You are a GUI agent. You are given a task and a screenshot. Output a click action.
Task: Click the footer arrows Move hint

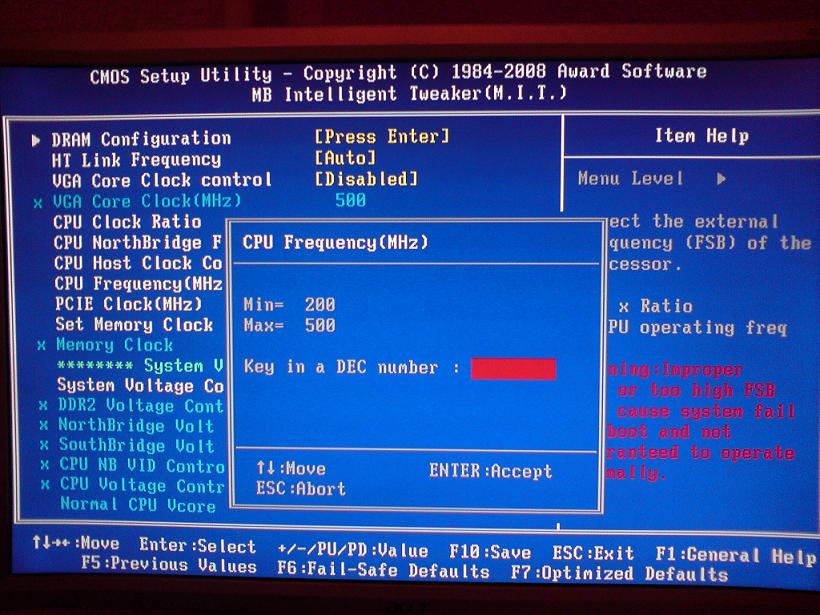[76, 543]
